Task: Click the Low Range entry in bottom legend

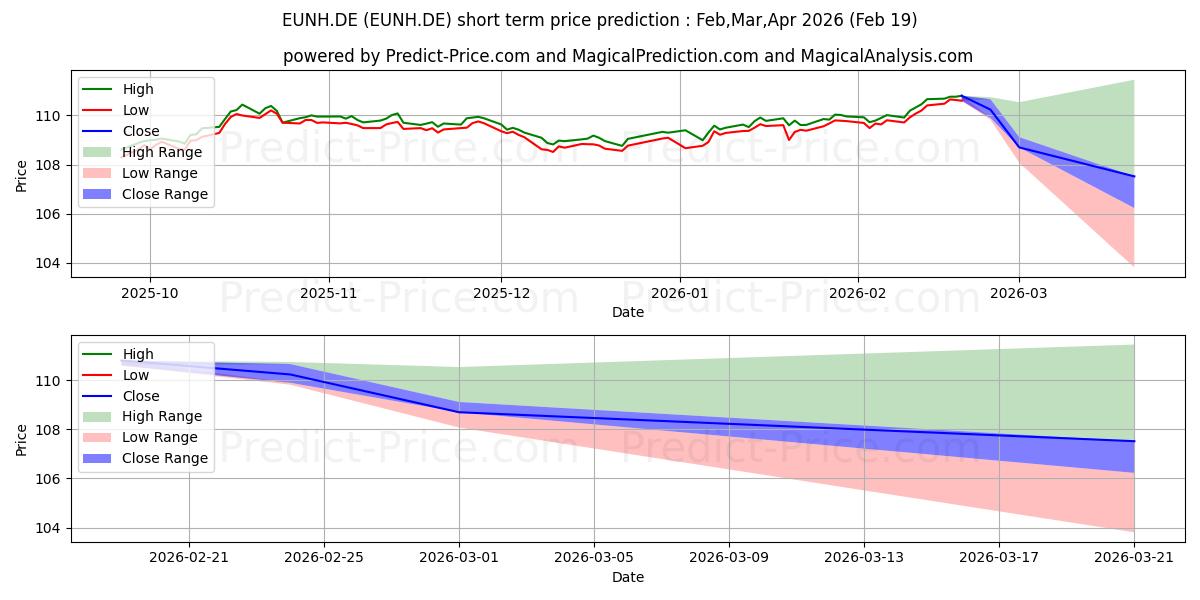Action: [x=144, y=438]
